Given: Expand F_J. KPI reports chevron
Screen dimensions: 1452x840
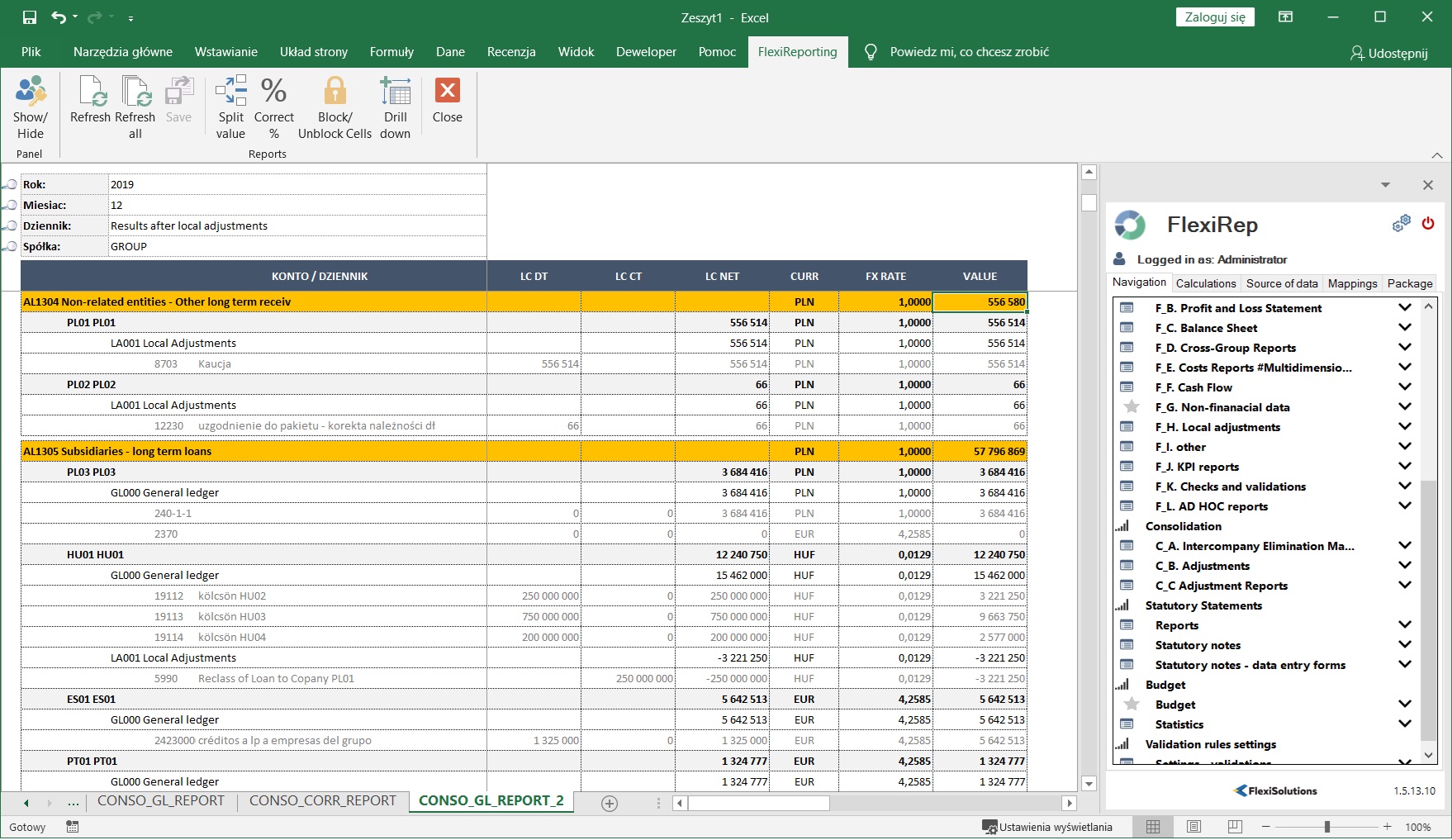Looking at the screenshot, I should [1404, 467].
